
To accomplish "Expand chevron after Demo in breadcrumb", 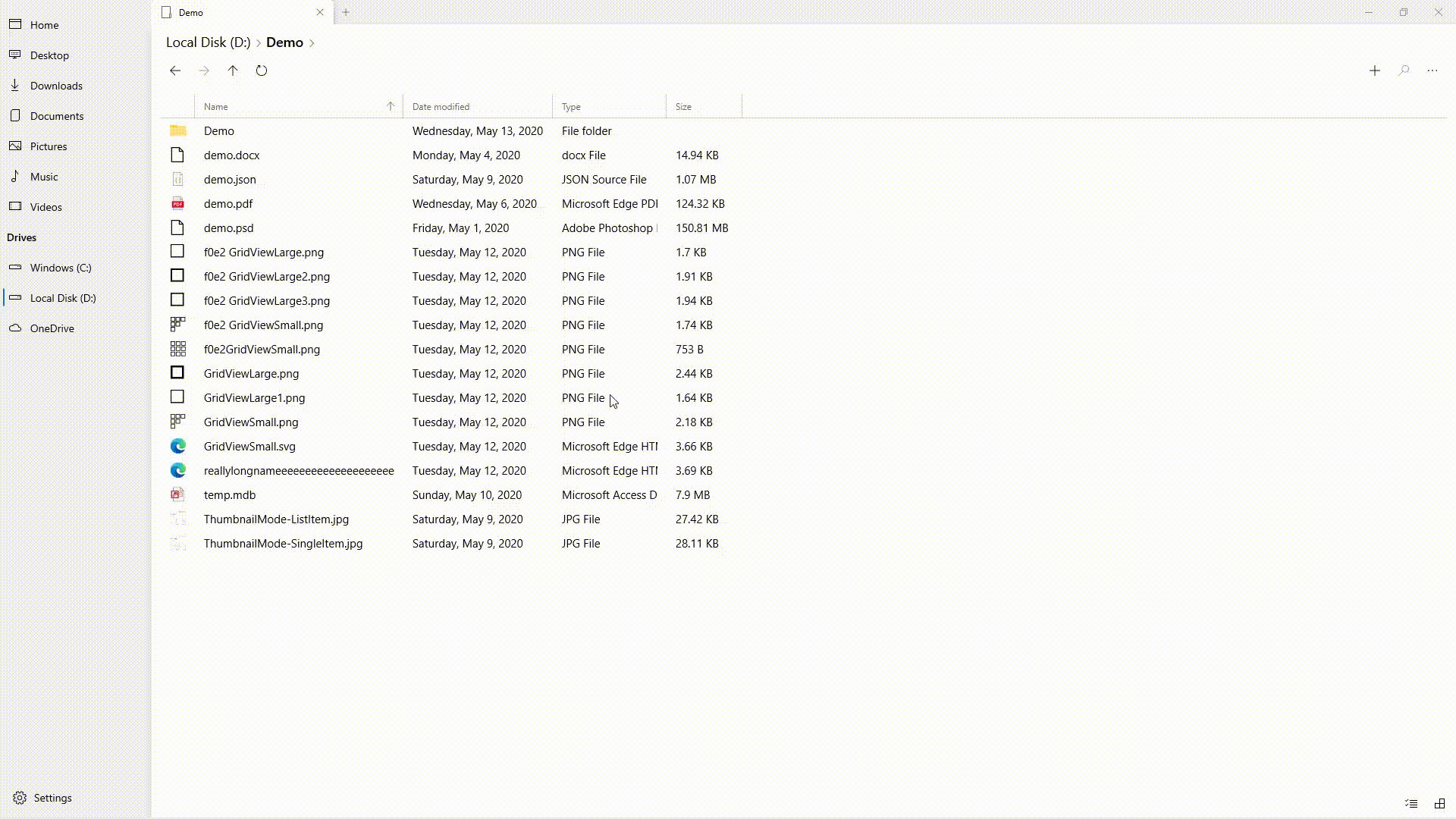I will point(312,43).
